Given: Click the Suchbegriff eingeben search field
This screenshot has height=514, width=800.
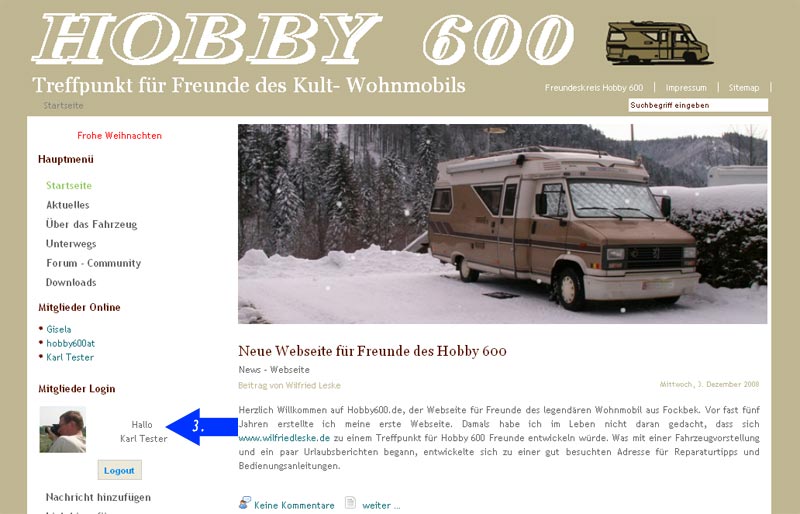Looking at the screenshot, I should 698,105.
